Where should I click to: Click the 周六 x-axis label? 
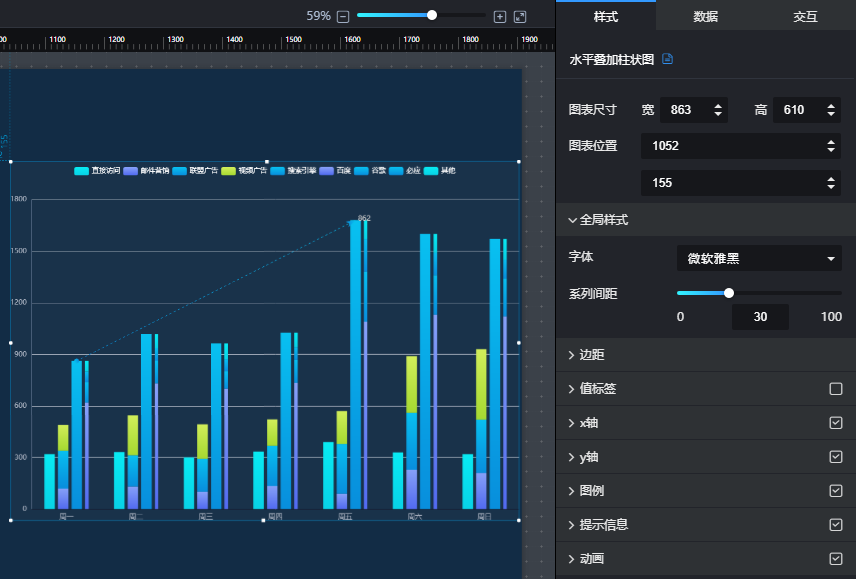pyautogui.click(x=414, y=516)
